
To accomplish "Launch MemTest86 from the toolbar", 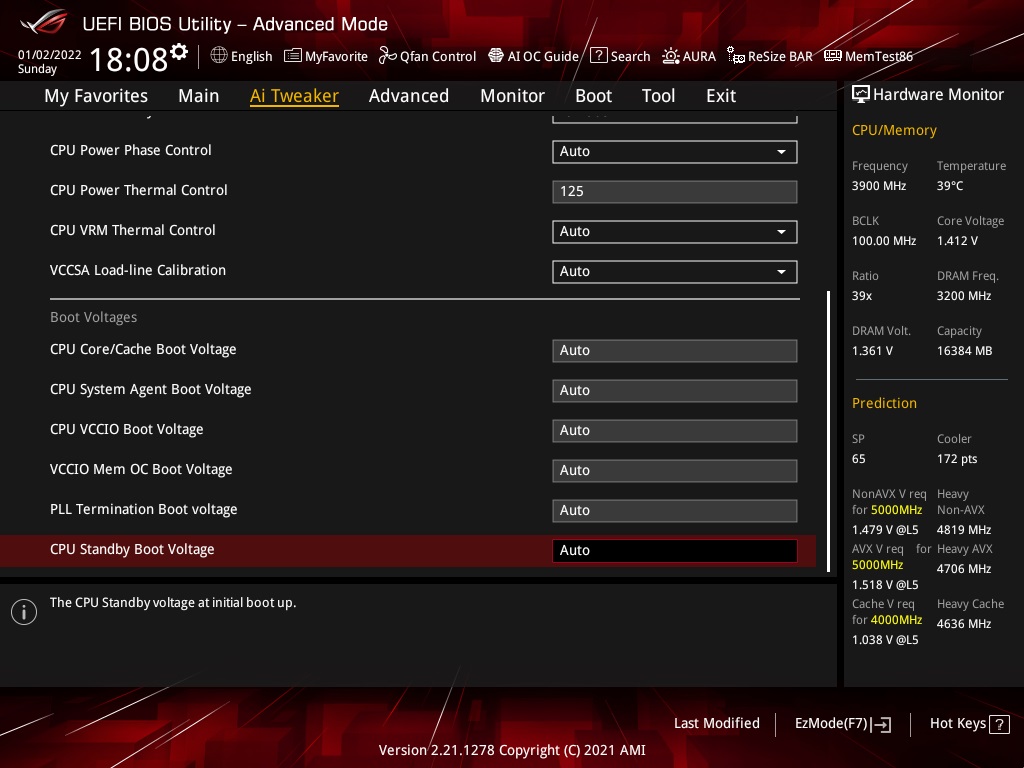I will 868,56.
